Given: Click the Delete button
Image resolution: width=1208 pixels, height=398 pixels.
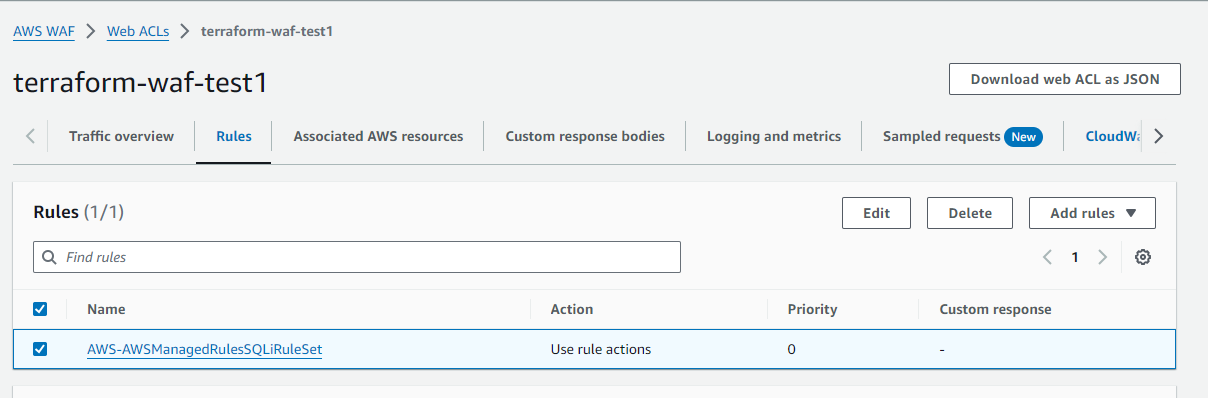Looking at the screenshot, I should click(x=970, y=213).
